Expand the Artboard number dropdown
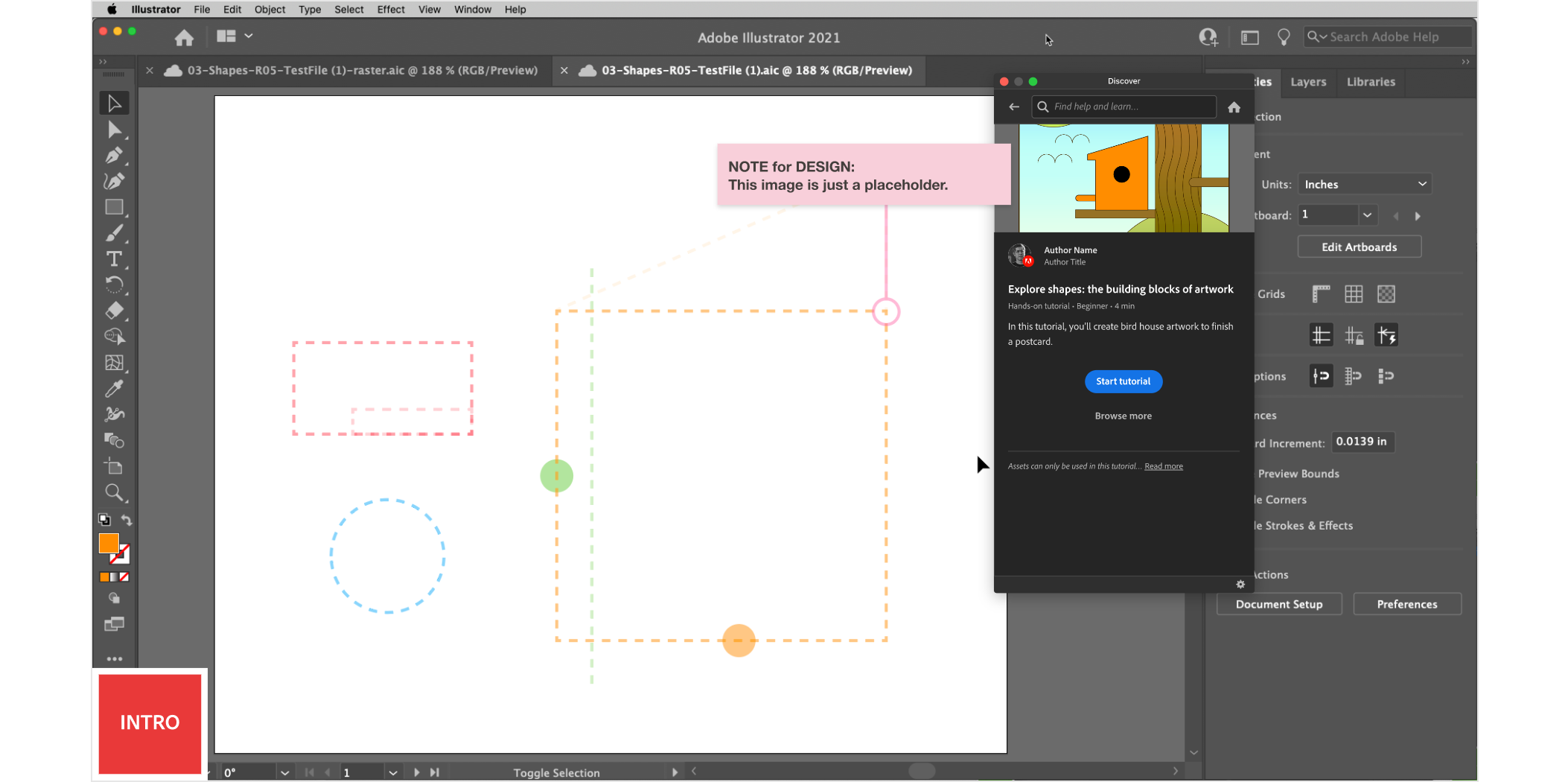This screenshot has width=1568, height=782. 1367,215
